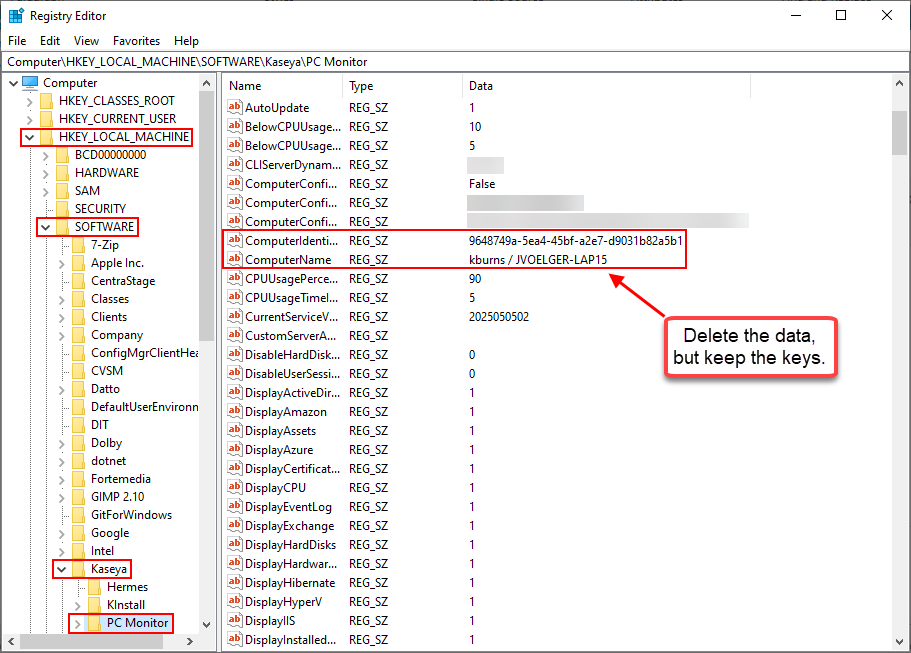Click the 7-Zip folder icon

click(x=79, y=245)
